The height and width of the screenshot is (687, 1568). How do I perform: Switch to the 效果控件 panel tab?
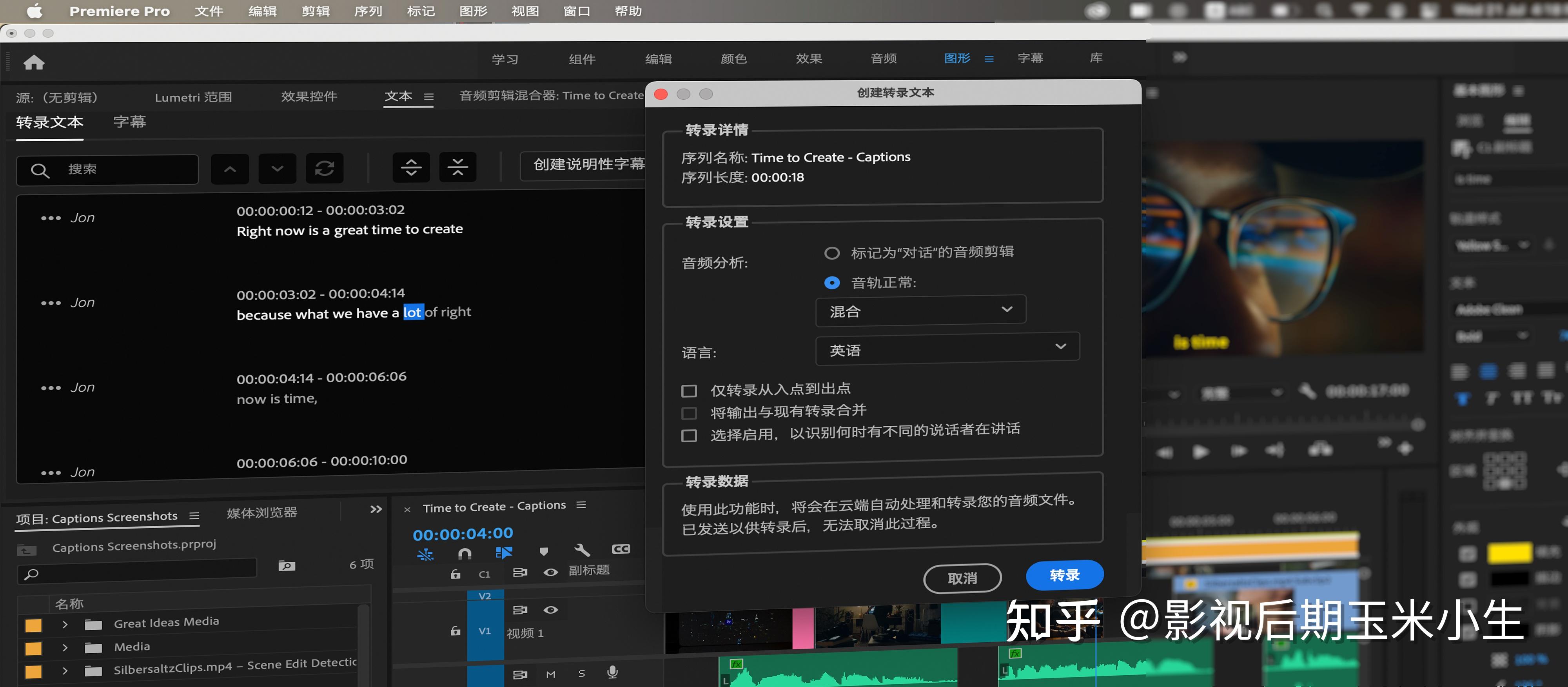tap(309, 96)
